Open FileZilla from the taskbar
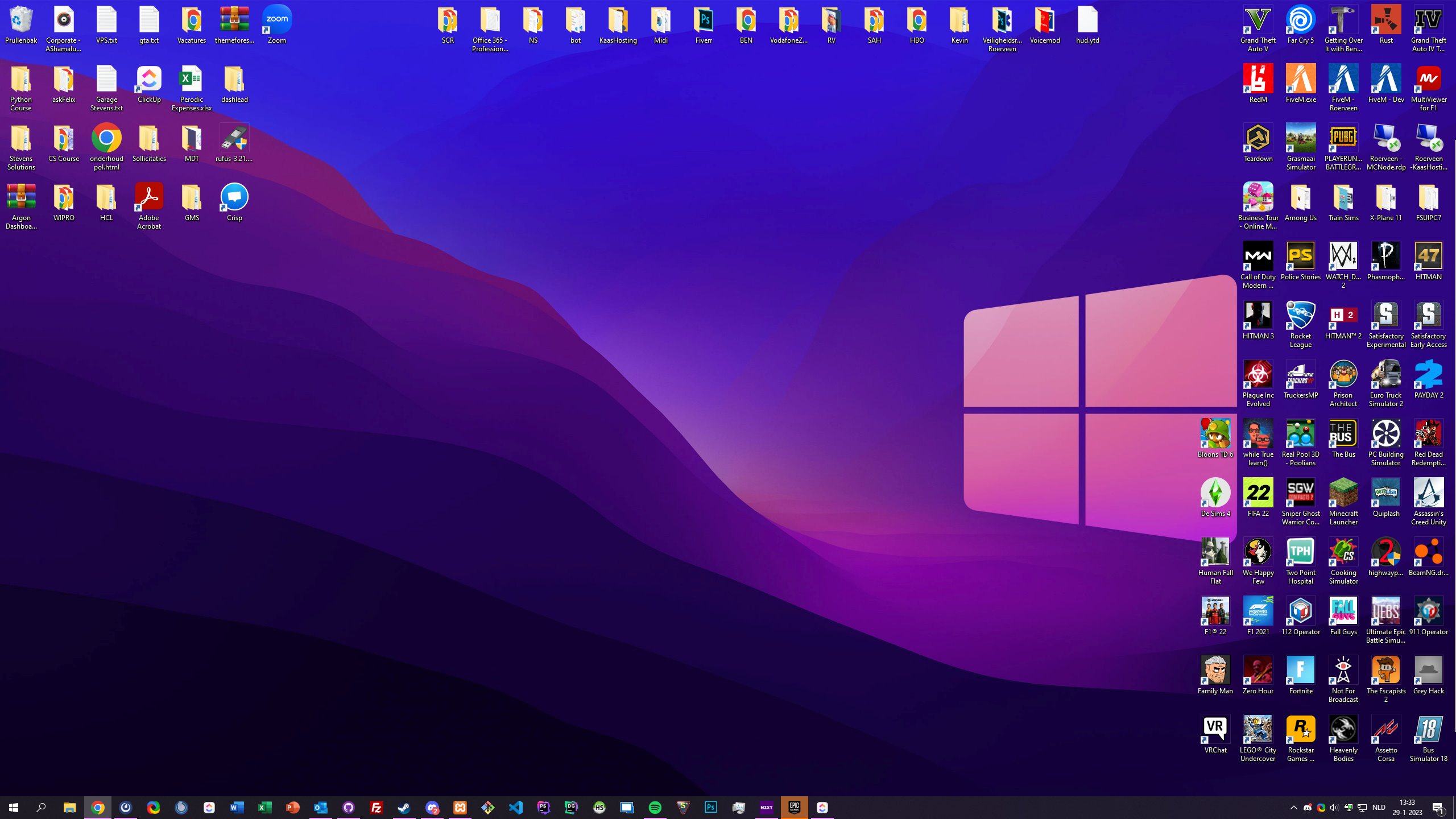The image size is (1456, 819). click(376, 807)
